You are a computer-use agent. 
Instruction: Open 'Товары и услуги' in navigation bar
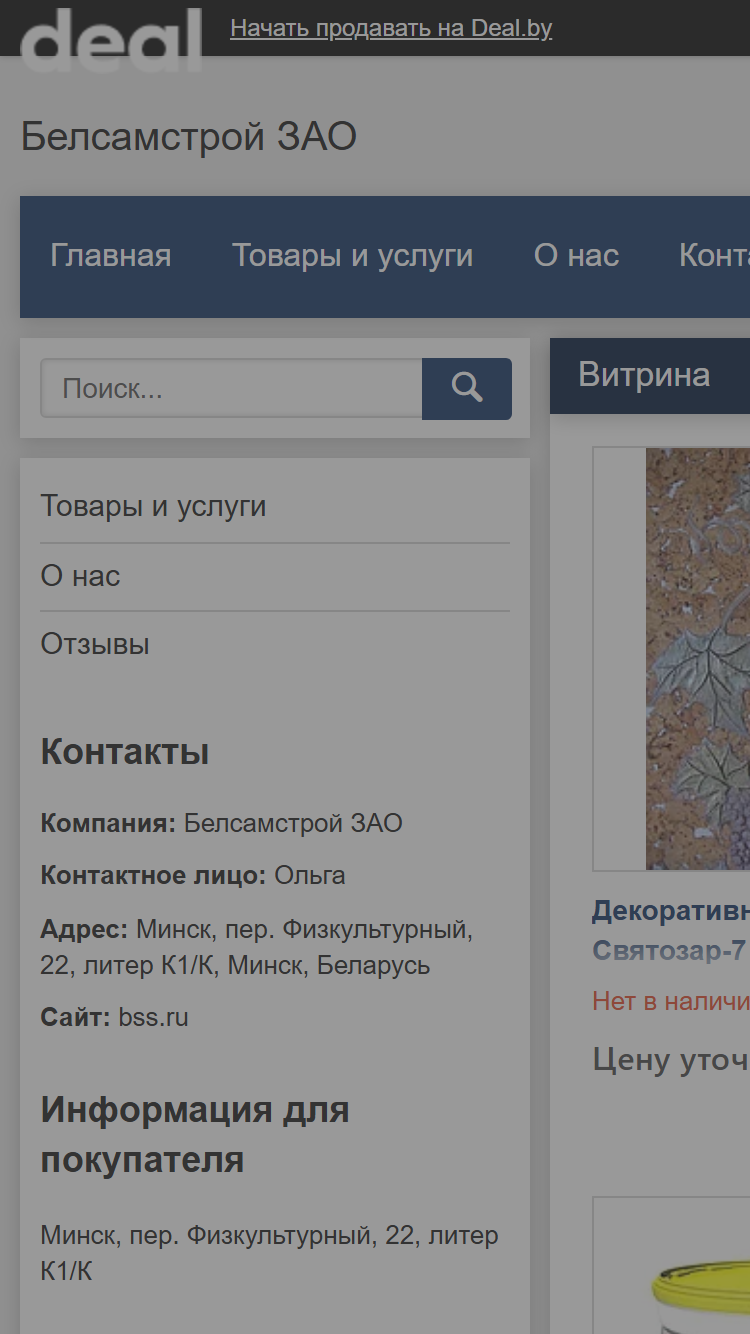coord(353,256)
